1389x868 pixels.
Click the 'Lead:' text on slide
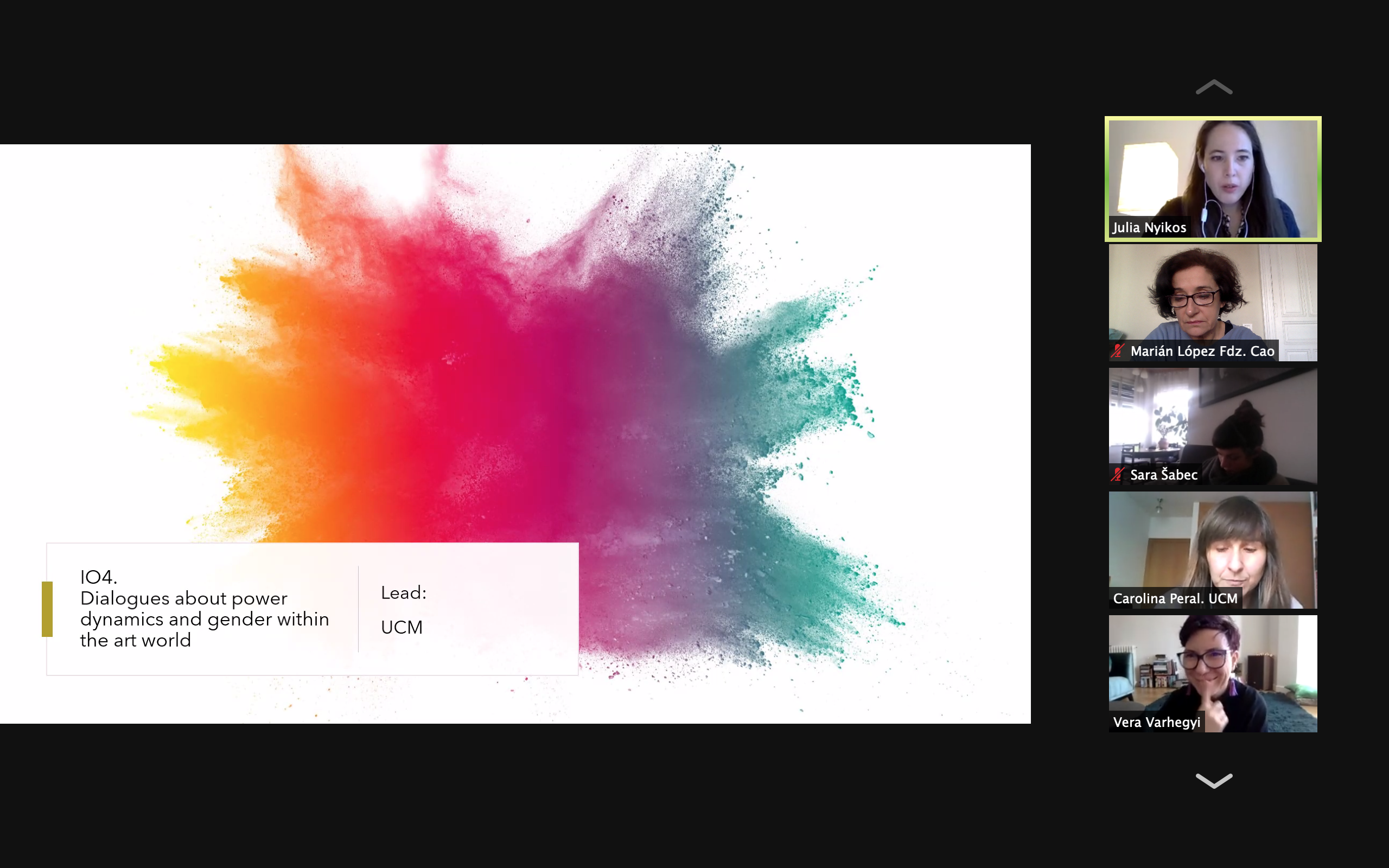(404, 592)
